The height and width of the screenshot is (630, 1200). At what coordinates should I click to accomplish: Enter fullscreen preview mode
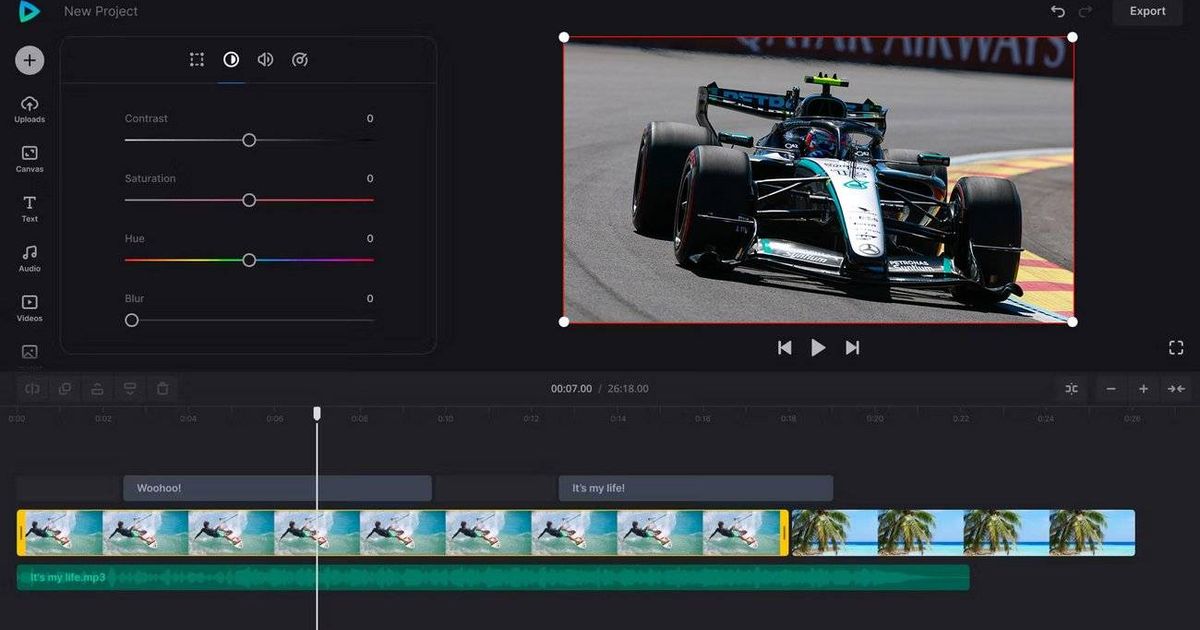(x=1176, y=347)
